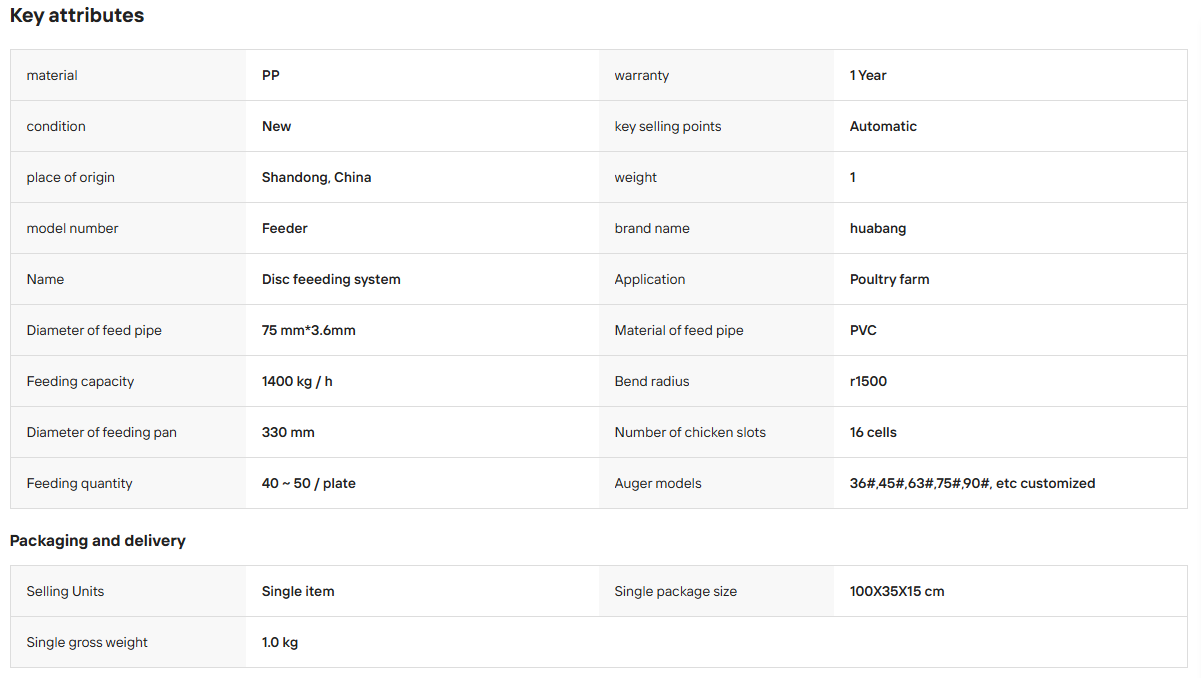Select the Disc feeeding system name
The width and height of the screenshot is (1201, 678).
point(331,279)
